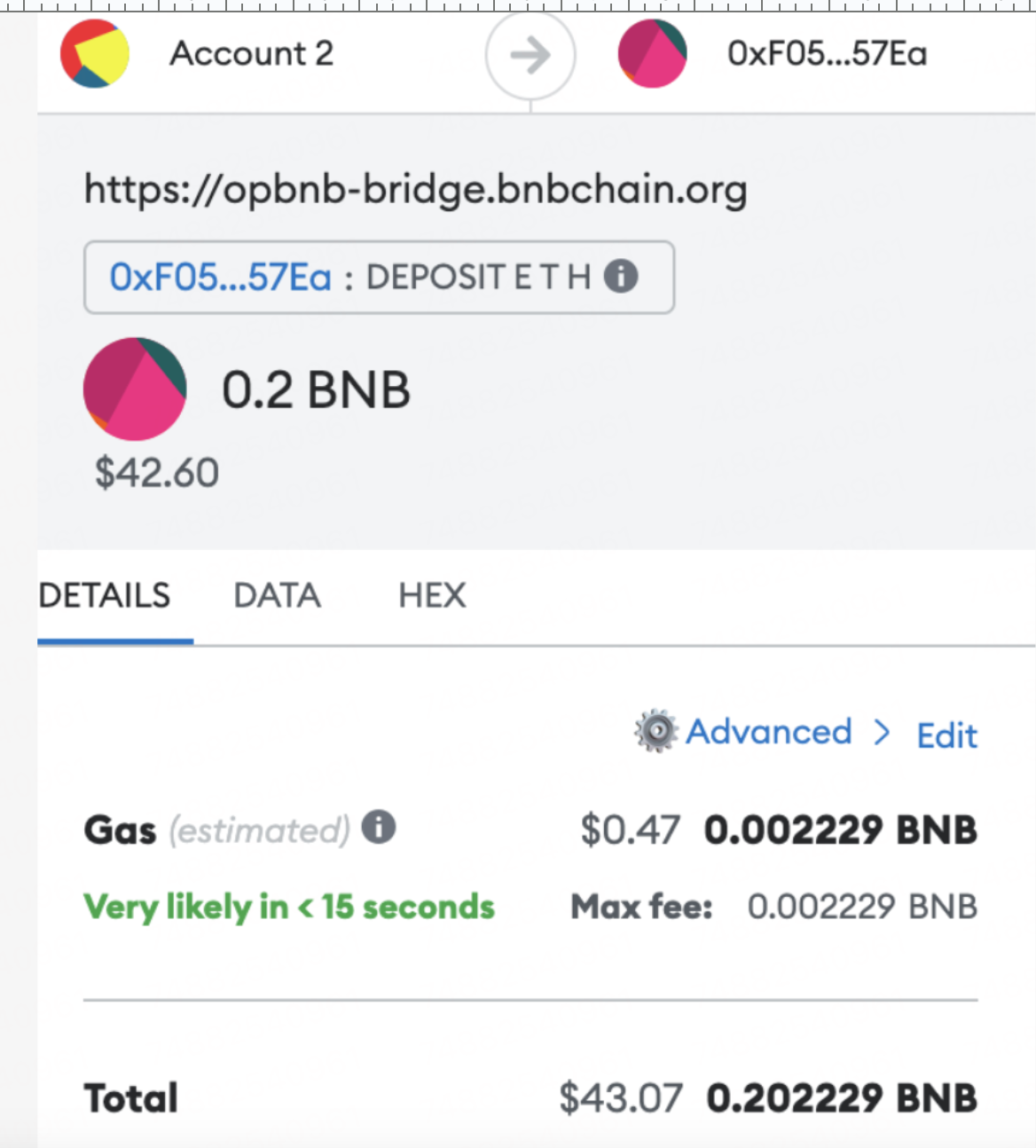Click the large token avatar beside 0.2 BNB

pos(135,389)
